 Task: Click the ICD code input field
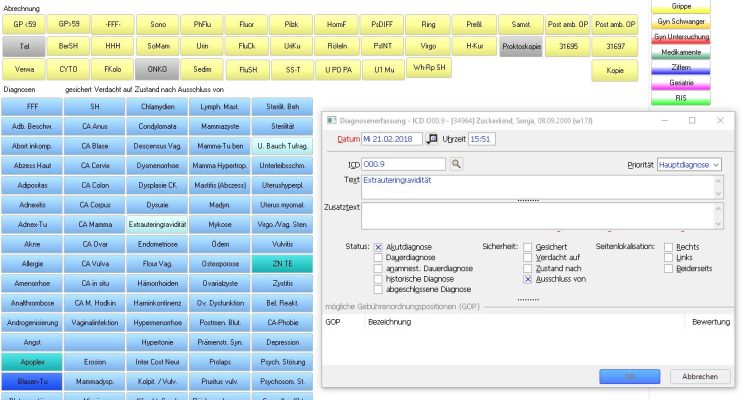[403, 164]
